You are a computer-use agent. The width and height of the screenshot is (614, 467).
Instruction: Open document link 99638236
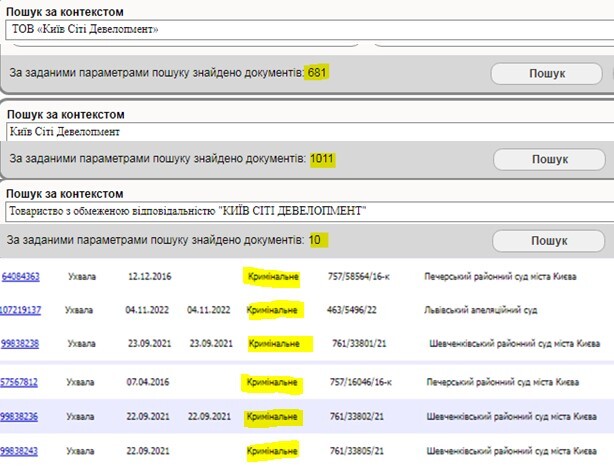[x=21, y=416]
